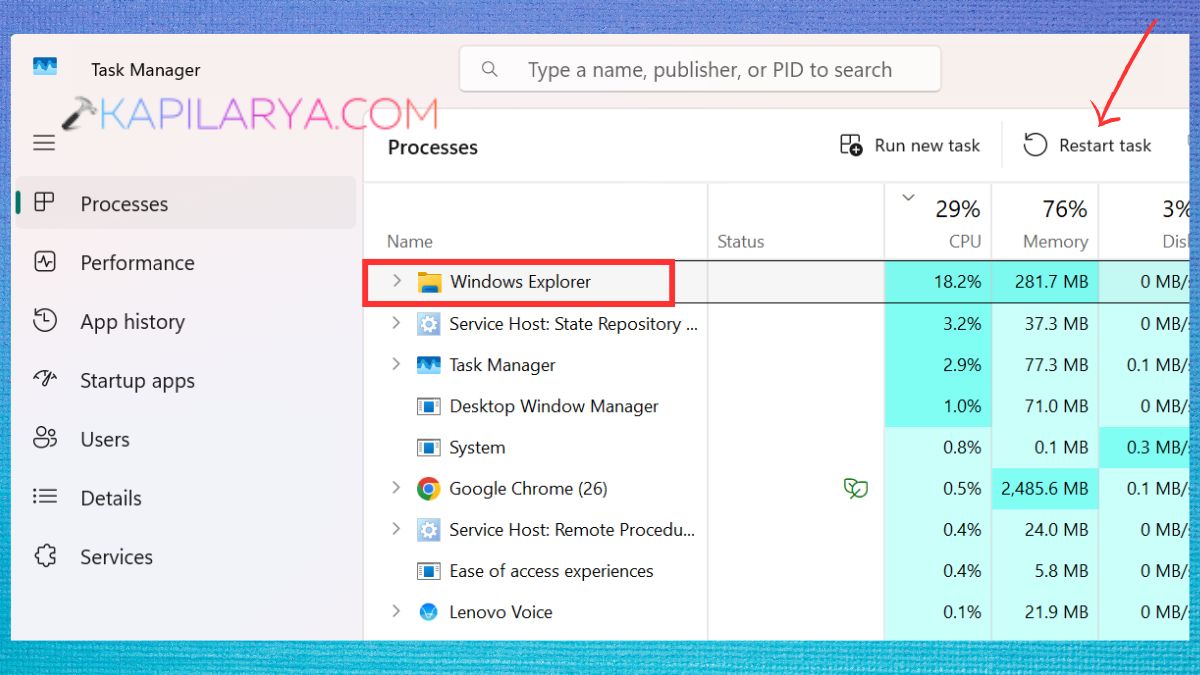Screen dimensions: 1200x675
Task: Select the Desktop Window Manager row name
Action: click(554, 406)
